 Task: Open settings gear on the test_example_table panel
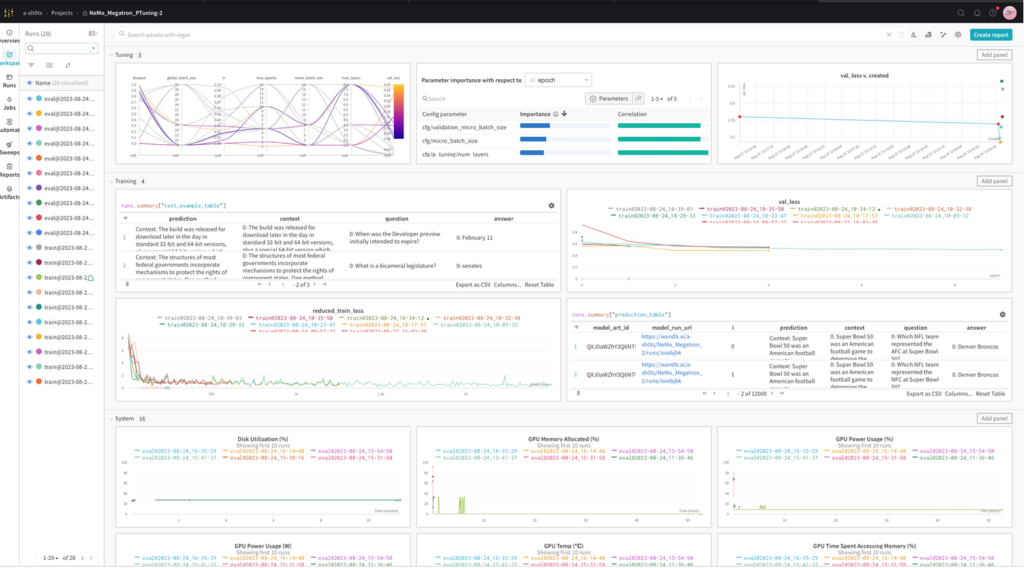click(551, 206)
